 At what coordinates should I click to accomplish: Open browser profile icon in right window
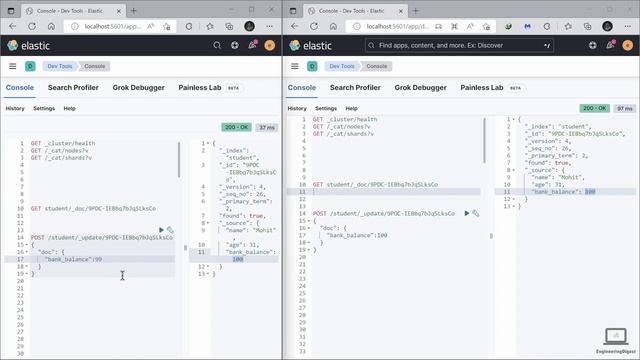point(607,26)
